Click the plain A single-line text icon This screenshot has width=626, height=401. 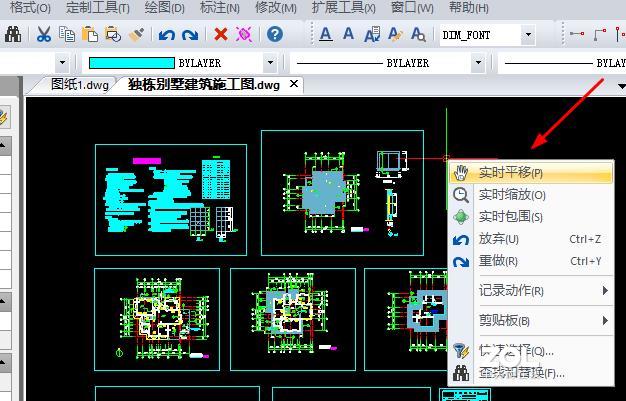tap(349, 34)
